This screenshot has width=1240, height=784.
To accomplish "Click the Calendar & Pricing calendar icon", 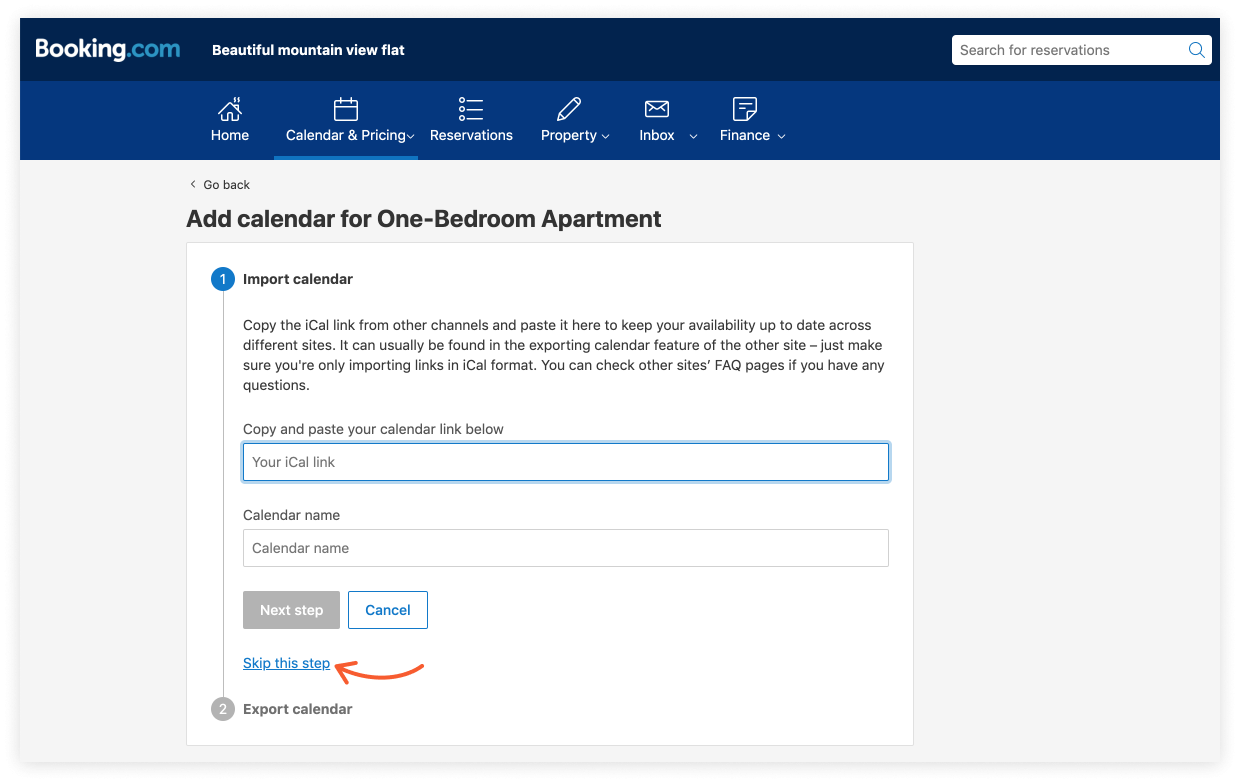I will pos(346,109).
